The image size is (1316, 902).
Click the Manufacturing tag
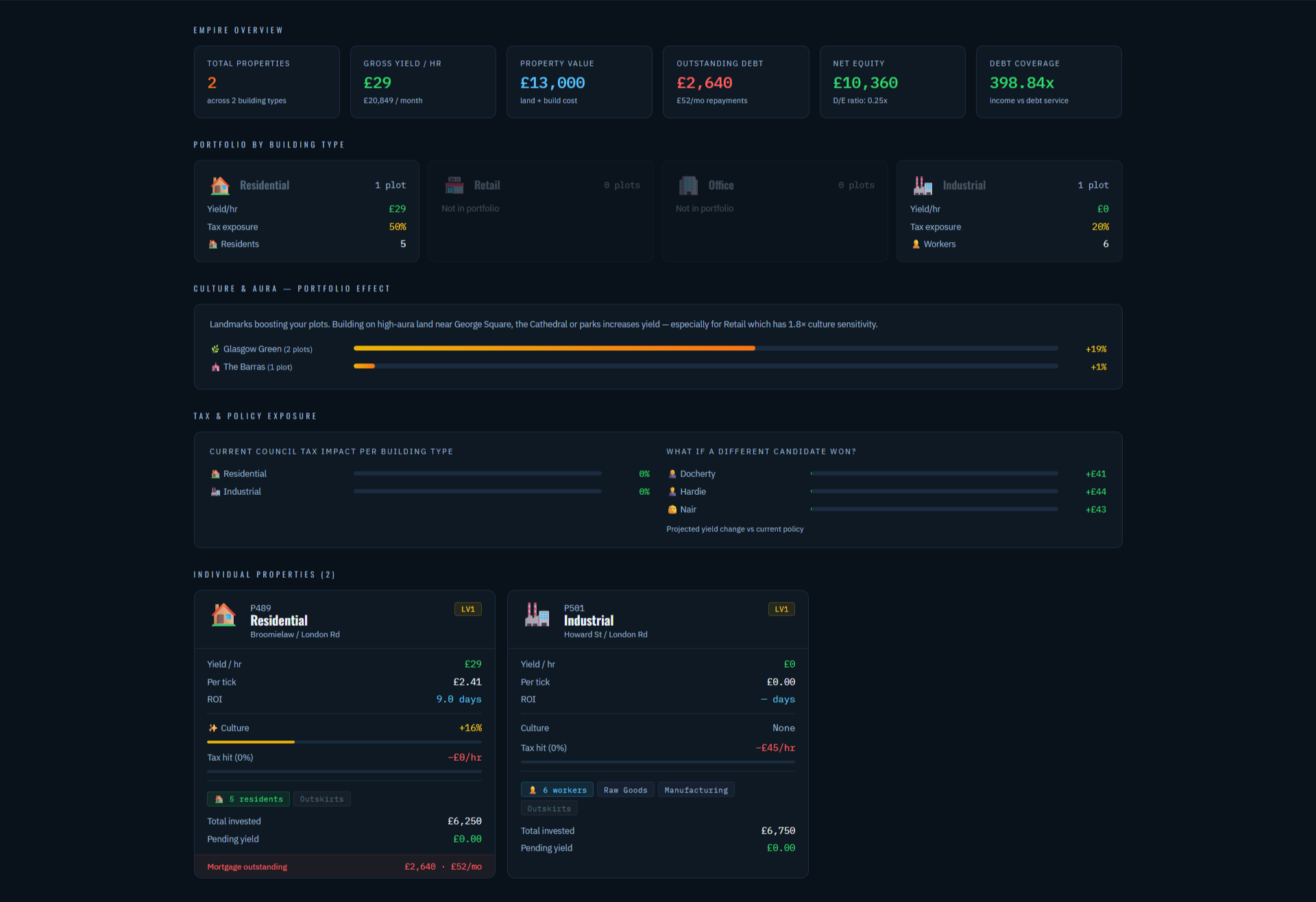696,790
